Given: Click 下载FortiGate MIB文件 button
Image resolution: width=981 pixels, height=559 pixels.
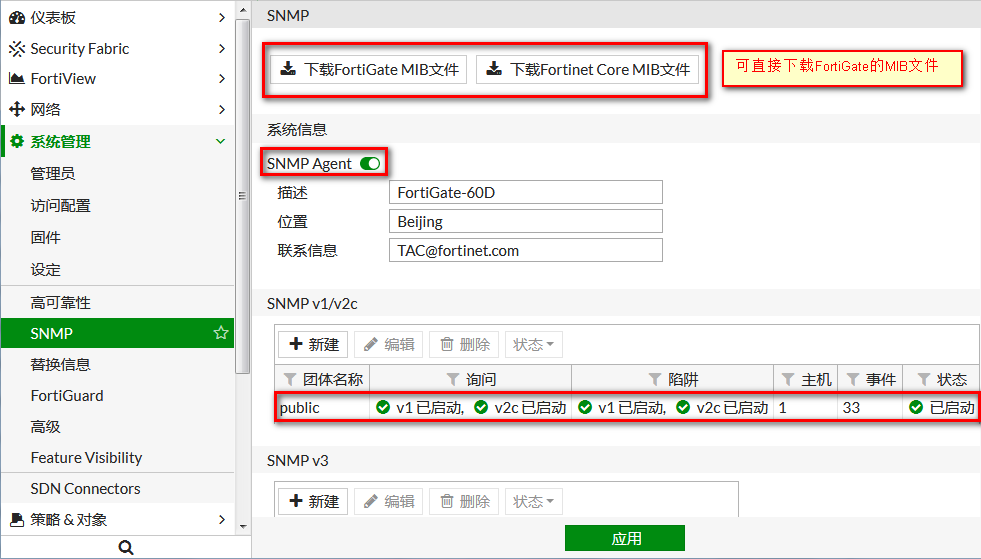Looking at the screenshot, I should coord(369,69).
